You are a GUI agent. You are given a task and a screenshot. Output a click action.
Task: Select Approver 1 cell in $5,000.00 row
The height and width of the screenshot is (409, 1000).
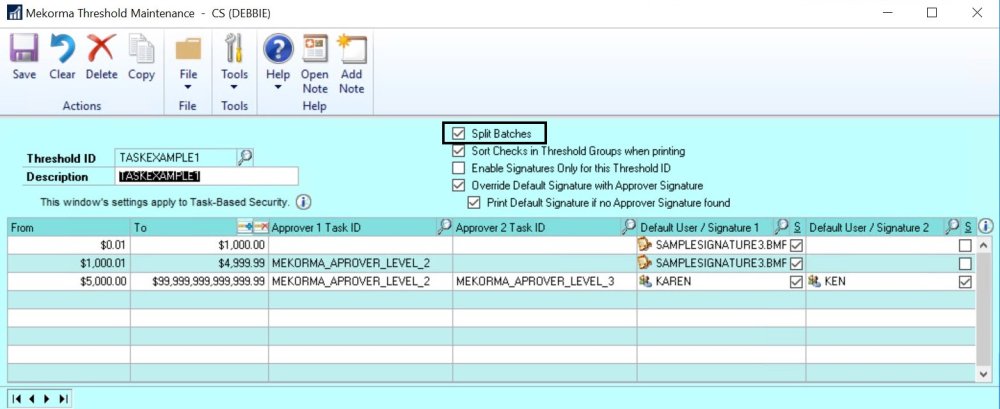pyautogui.click(x=360, y=281)
